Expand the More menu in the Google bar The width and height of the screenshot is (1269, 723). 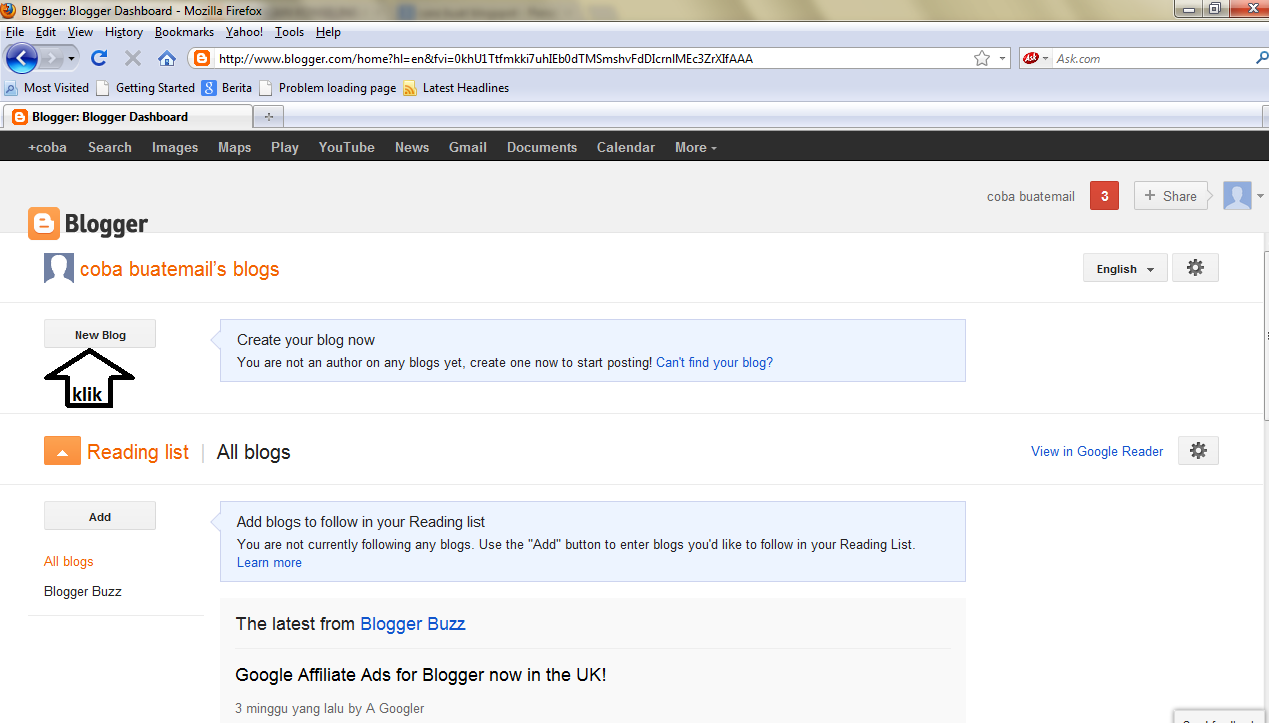696,147
